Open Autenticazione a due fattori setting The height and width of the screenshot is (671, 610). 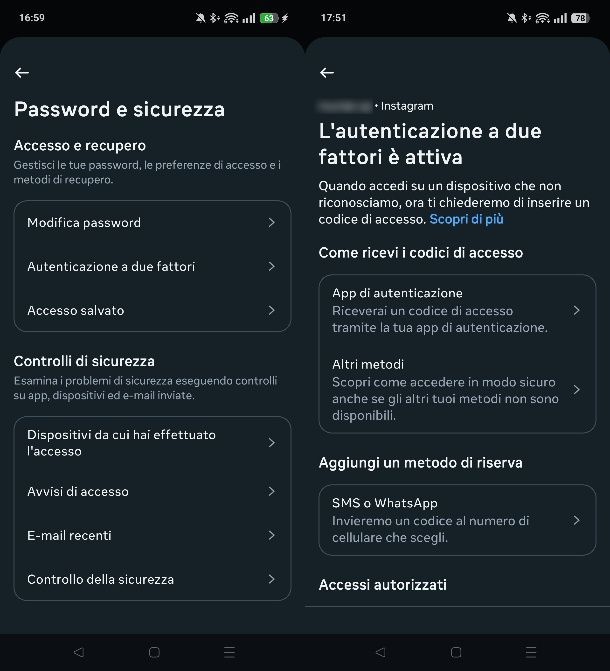click(152, 267)
